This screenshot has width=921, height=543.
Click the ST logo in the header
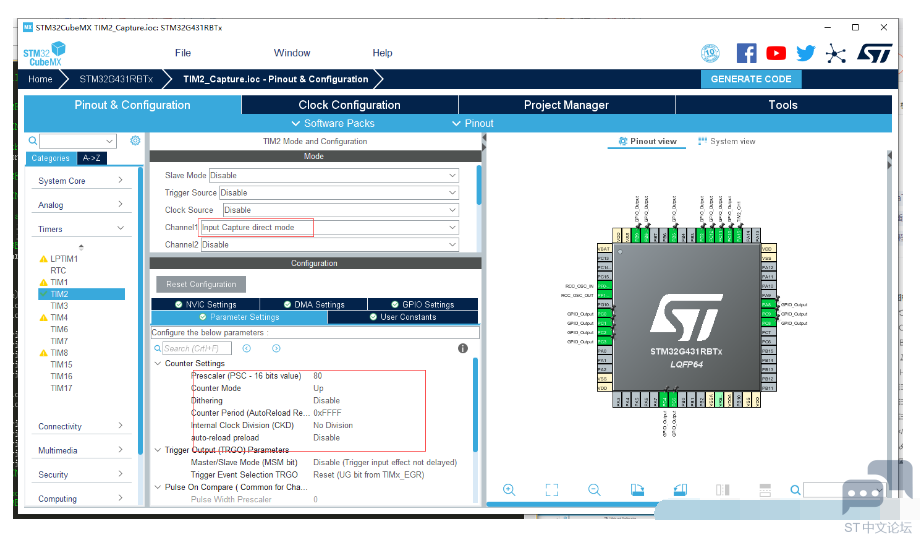(x=875, y=53)
